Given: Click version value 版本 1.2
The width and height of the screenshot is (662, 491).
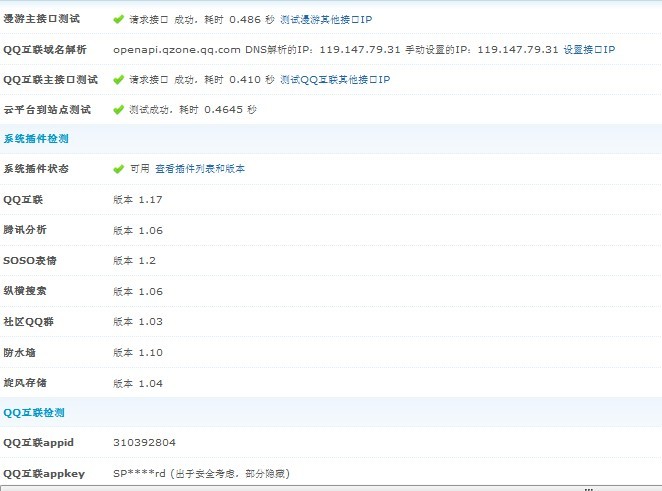Looking at the screenshot, I should pos(134,260).
